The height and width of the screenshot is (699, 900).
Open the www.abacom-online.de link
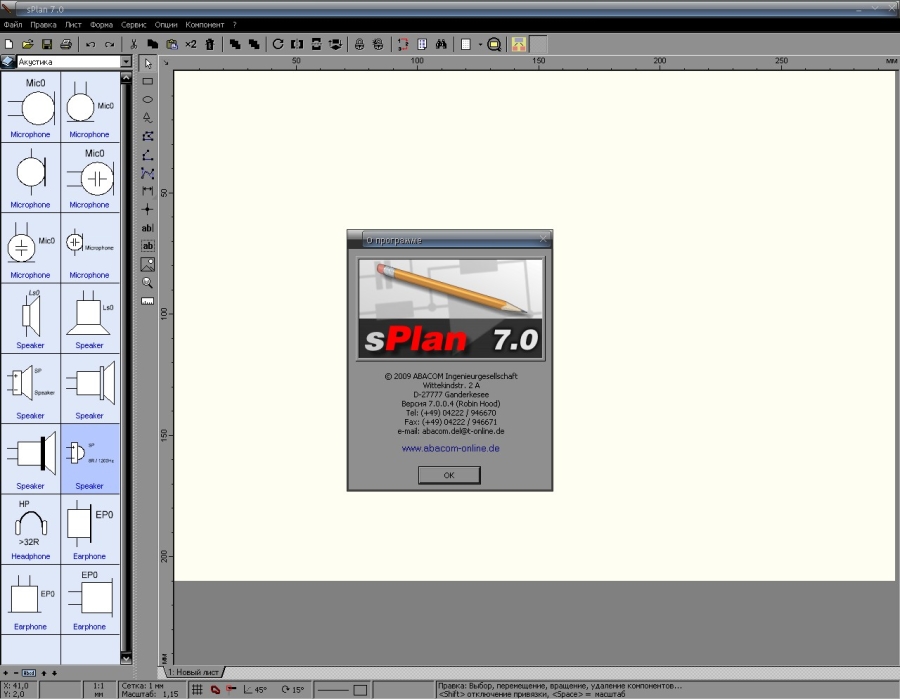coord(451,448)
